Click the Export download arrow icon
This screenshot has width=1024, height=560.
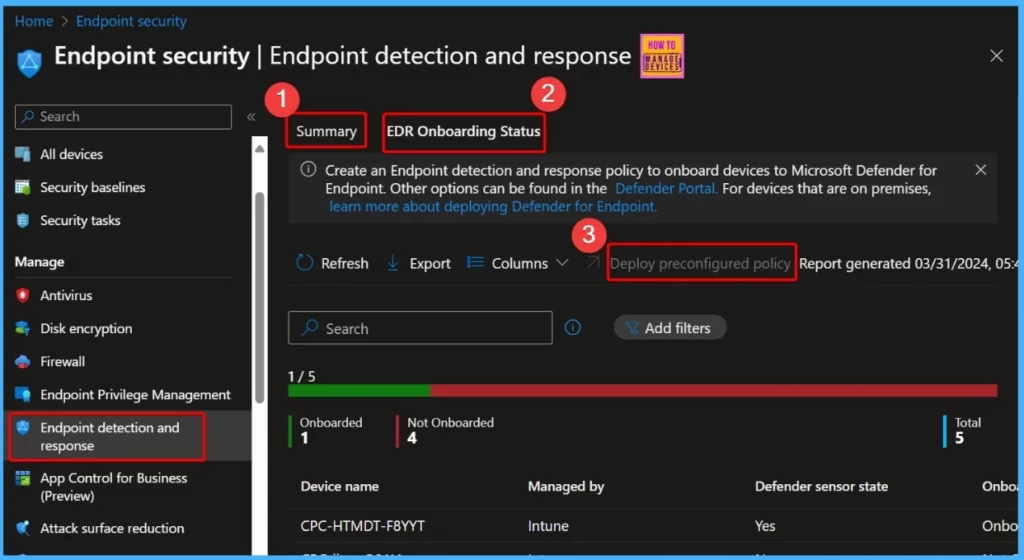coord(393,263)
